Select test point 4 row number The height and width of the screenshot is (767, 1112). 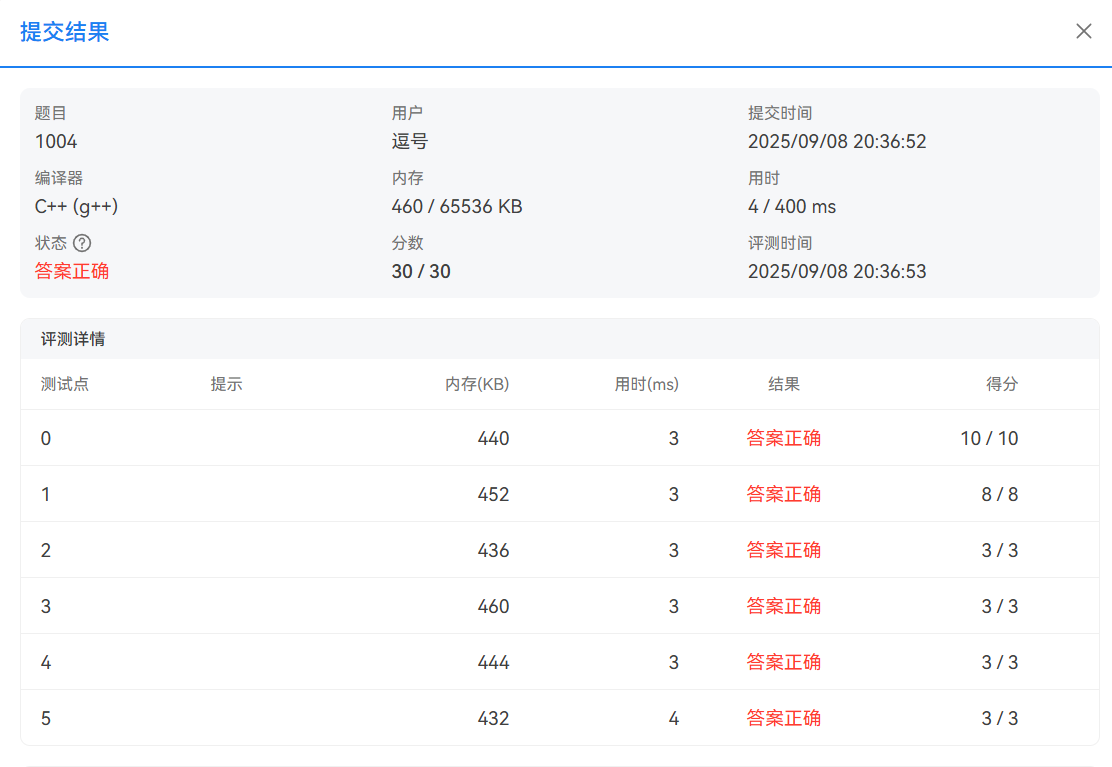(x=45, y=662)
